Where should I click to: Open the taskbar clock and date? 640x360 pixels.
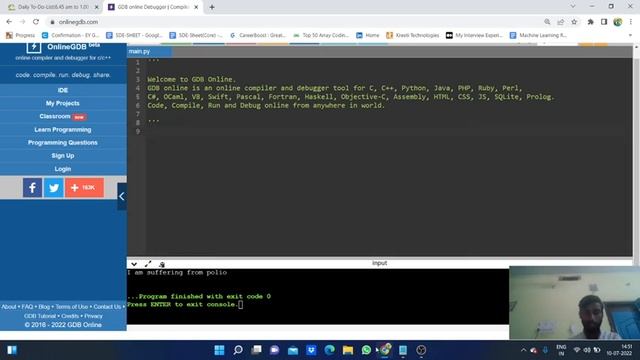point(619,350)
